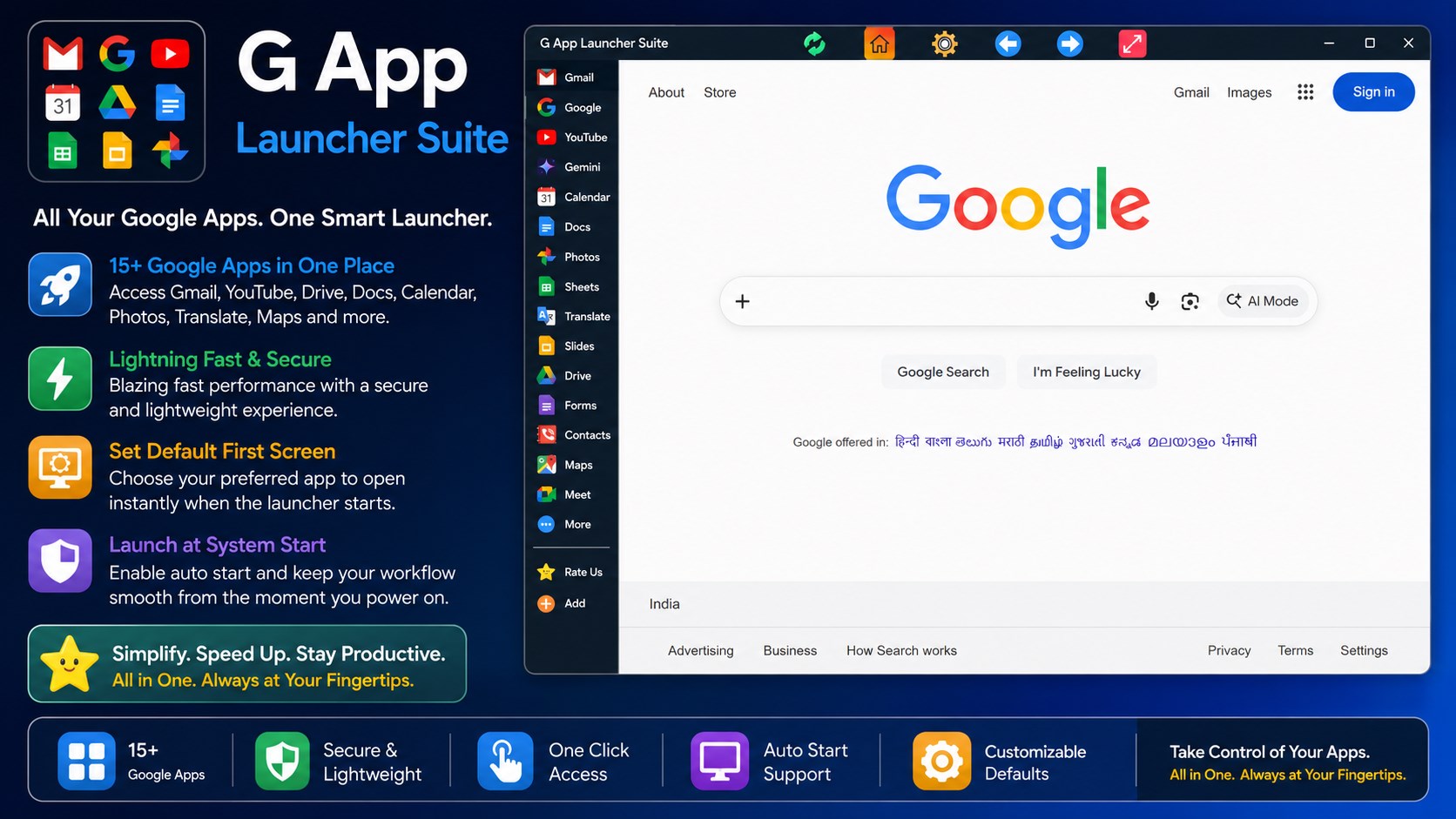Image resolution: width=1456 pixels, height=819 pixels.
Task: Click the Gmail link at top right
Action: pyautogui.click(x=1191, y=92)
